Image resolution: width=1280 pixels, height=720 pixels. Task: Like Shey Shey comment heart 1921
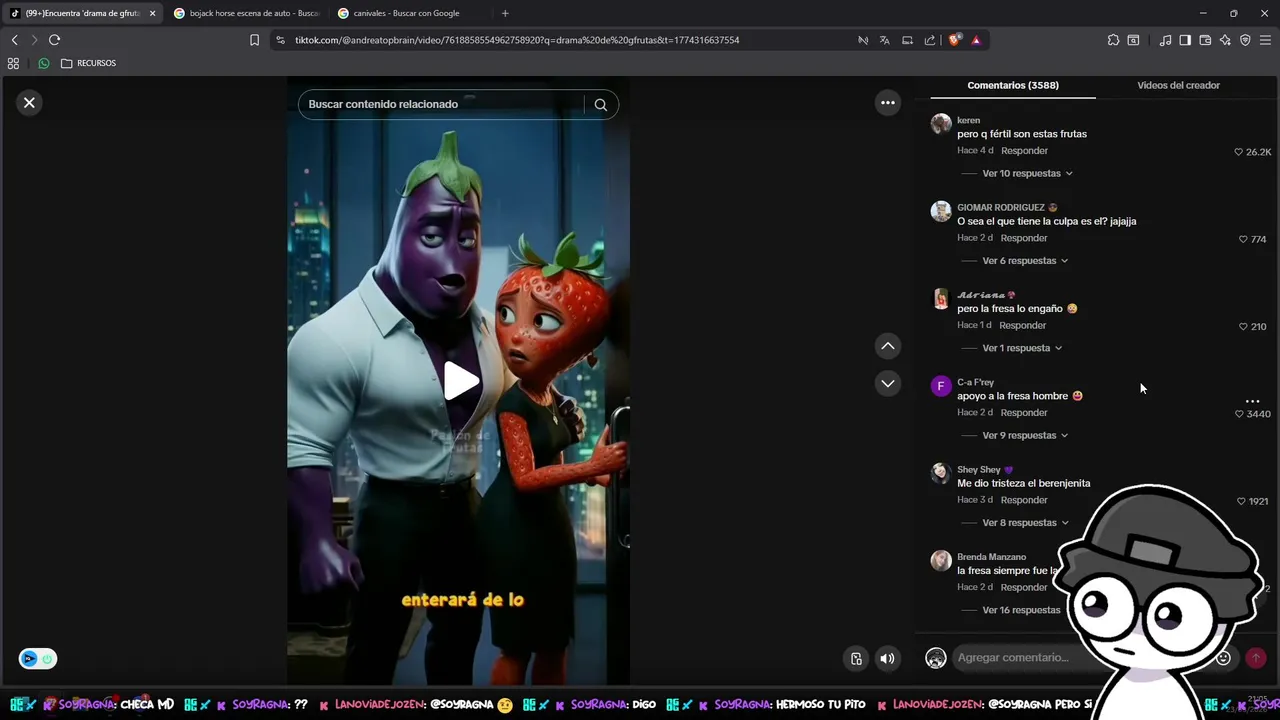pyautogui.click(x=1241, y=501)
